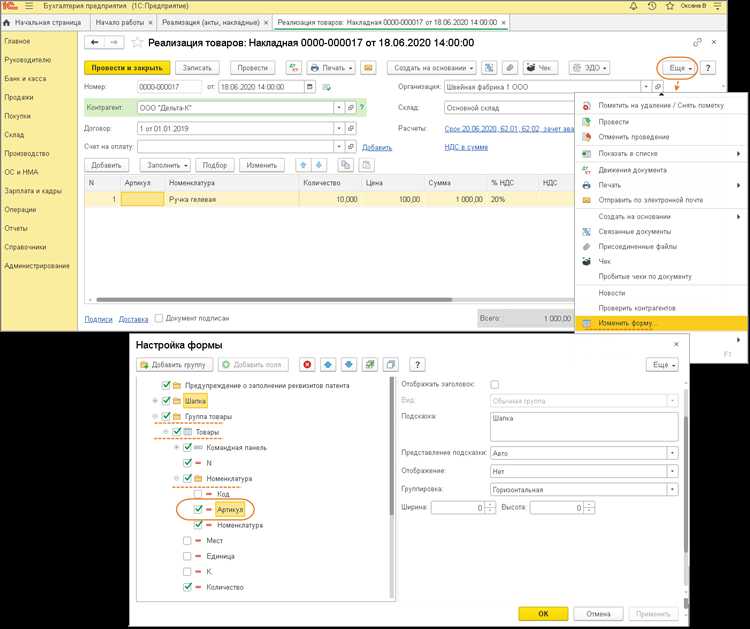The image size is (750, 629).
Task: Click the Провести и закрыть button
Action: (x=125, y=68)
